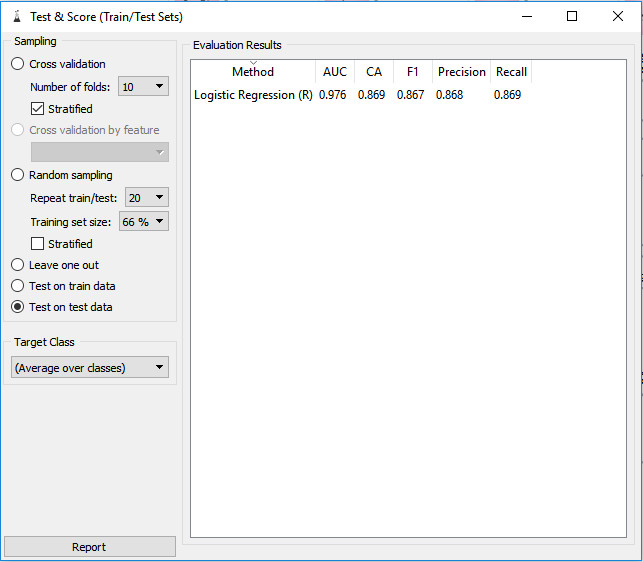643x562 pixels.
Task: Sort results by AUC column
Action: [x=335, y=72]
